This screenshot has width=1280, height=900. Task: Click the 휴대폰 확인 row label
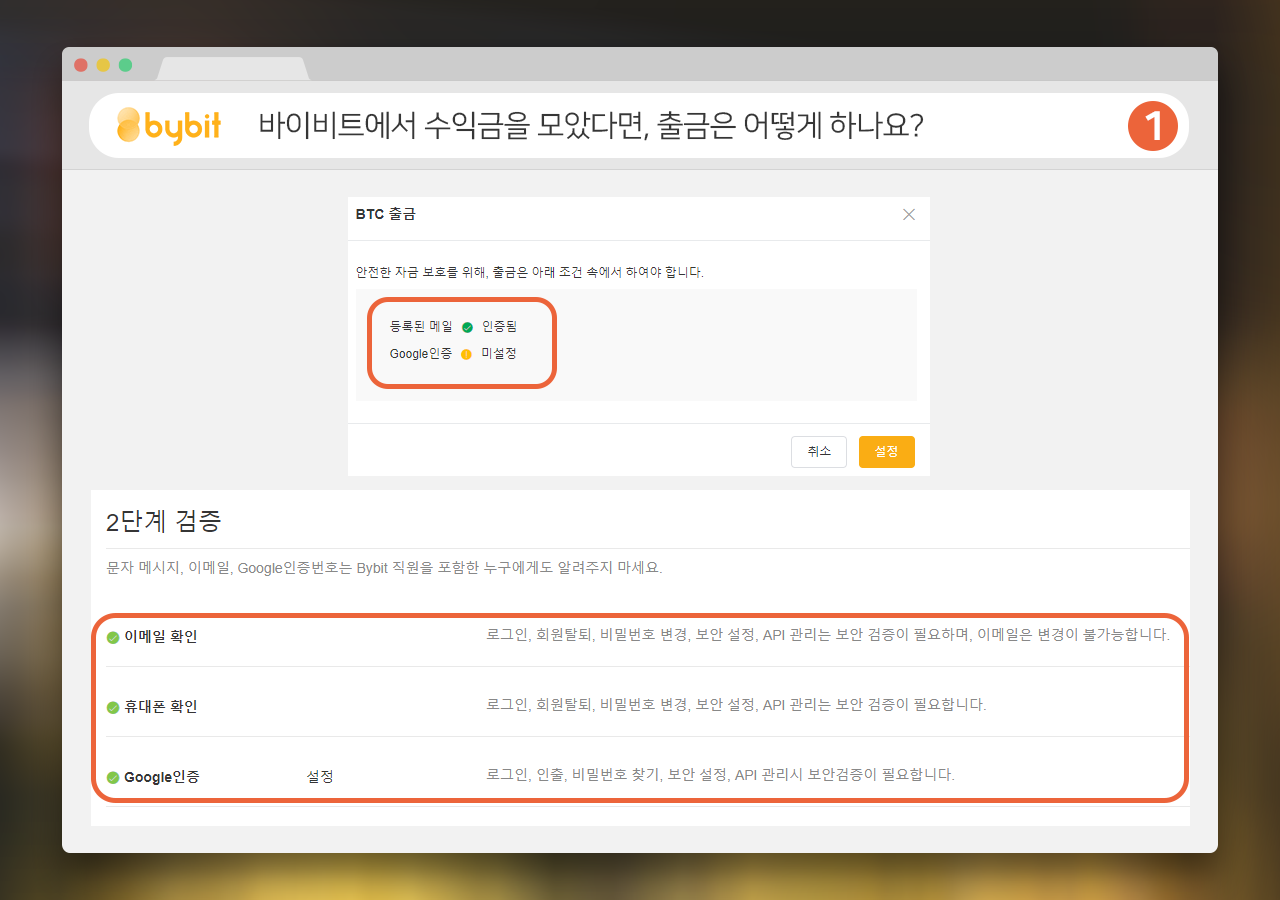point(161,706)
